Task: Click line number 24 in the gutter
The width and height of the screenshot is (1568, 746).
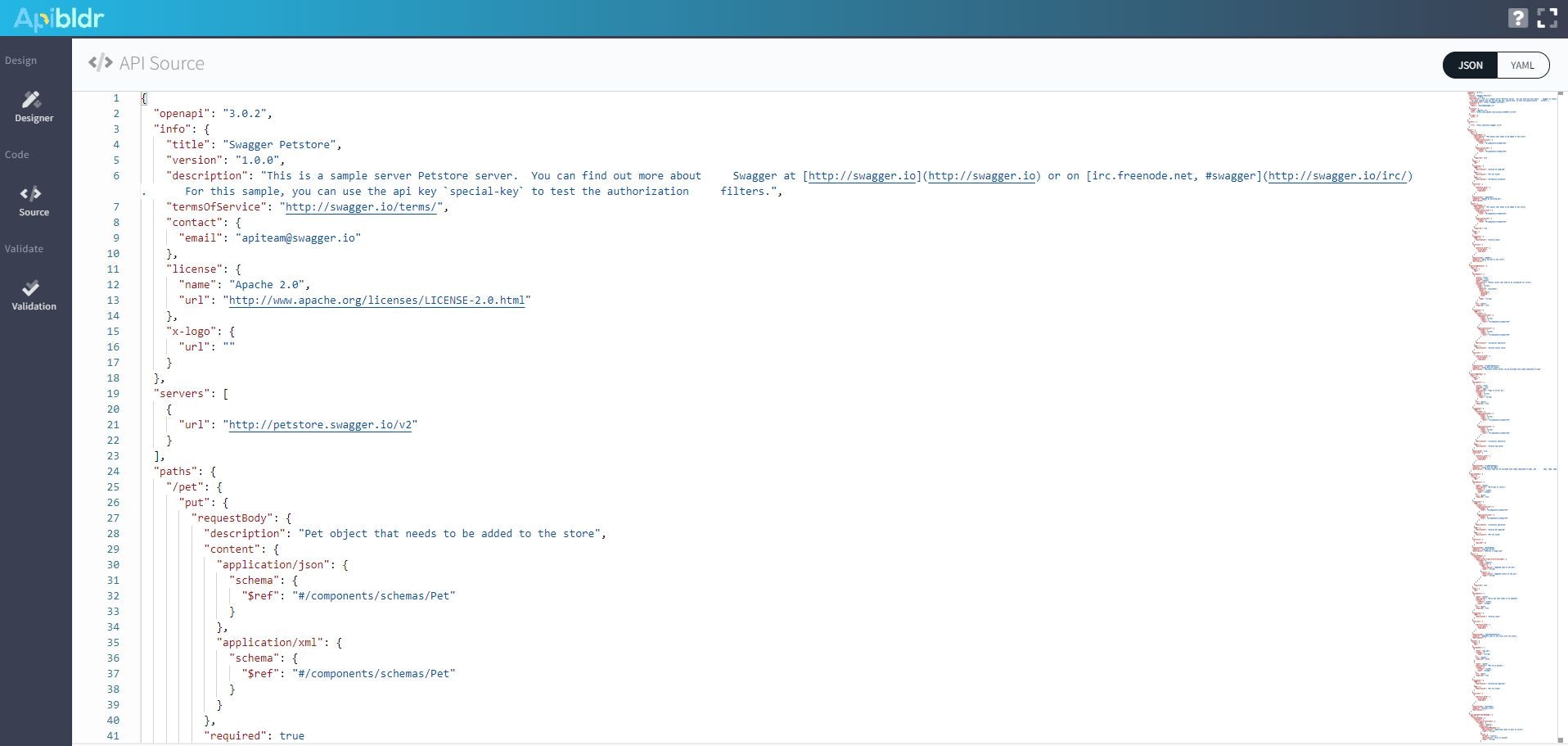Action: click(x=113, y=472)
